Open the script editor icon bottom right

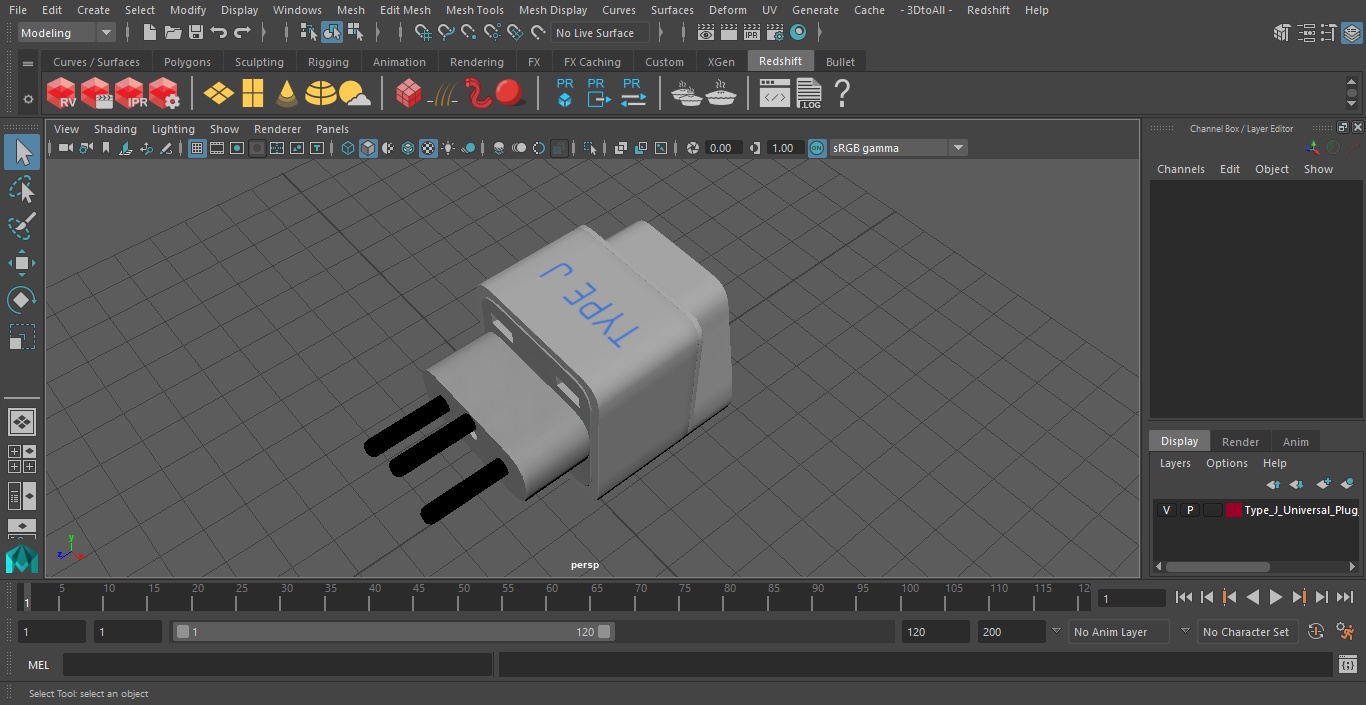tap(1347, 665)
